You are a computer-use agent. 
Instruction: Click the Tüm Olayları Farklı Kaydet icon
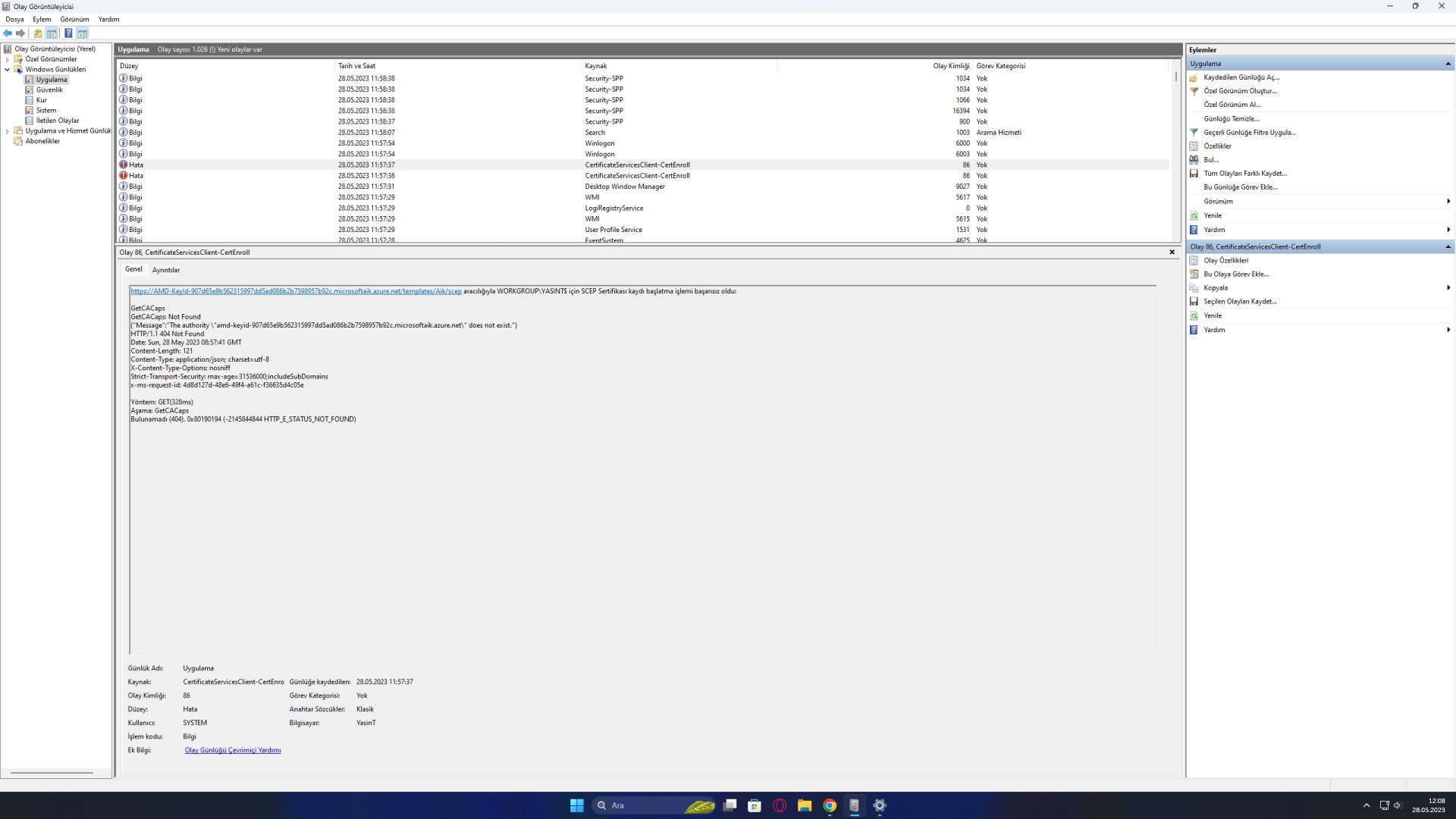tap(1194, 174)
